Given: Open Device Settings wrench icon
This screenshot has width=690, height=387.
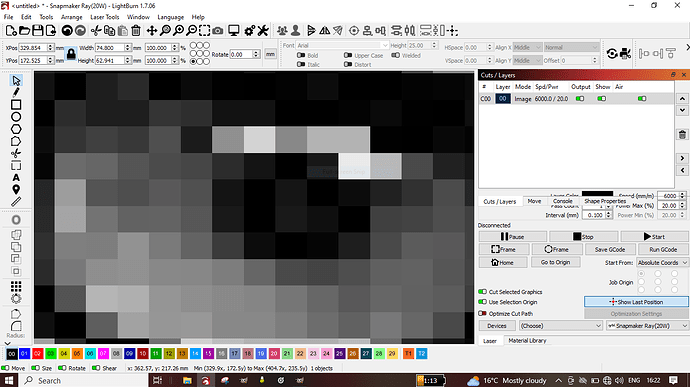Looking at the screenshot, I should click(263, 31).
